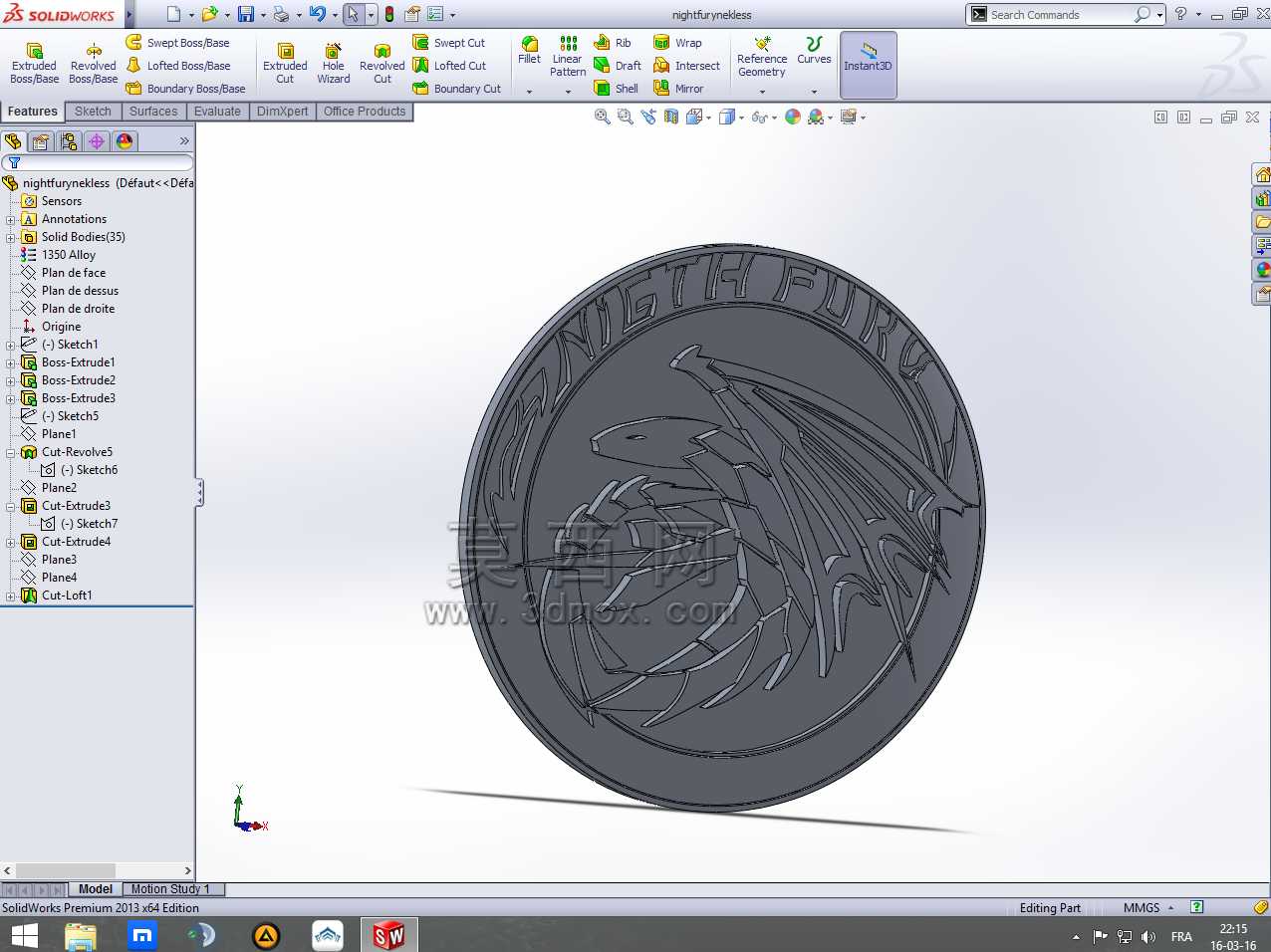This screenshot has height=952, width=1271.
Task: Expand the Annotations node
Action: coord(11,219)
